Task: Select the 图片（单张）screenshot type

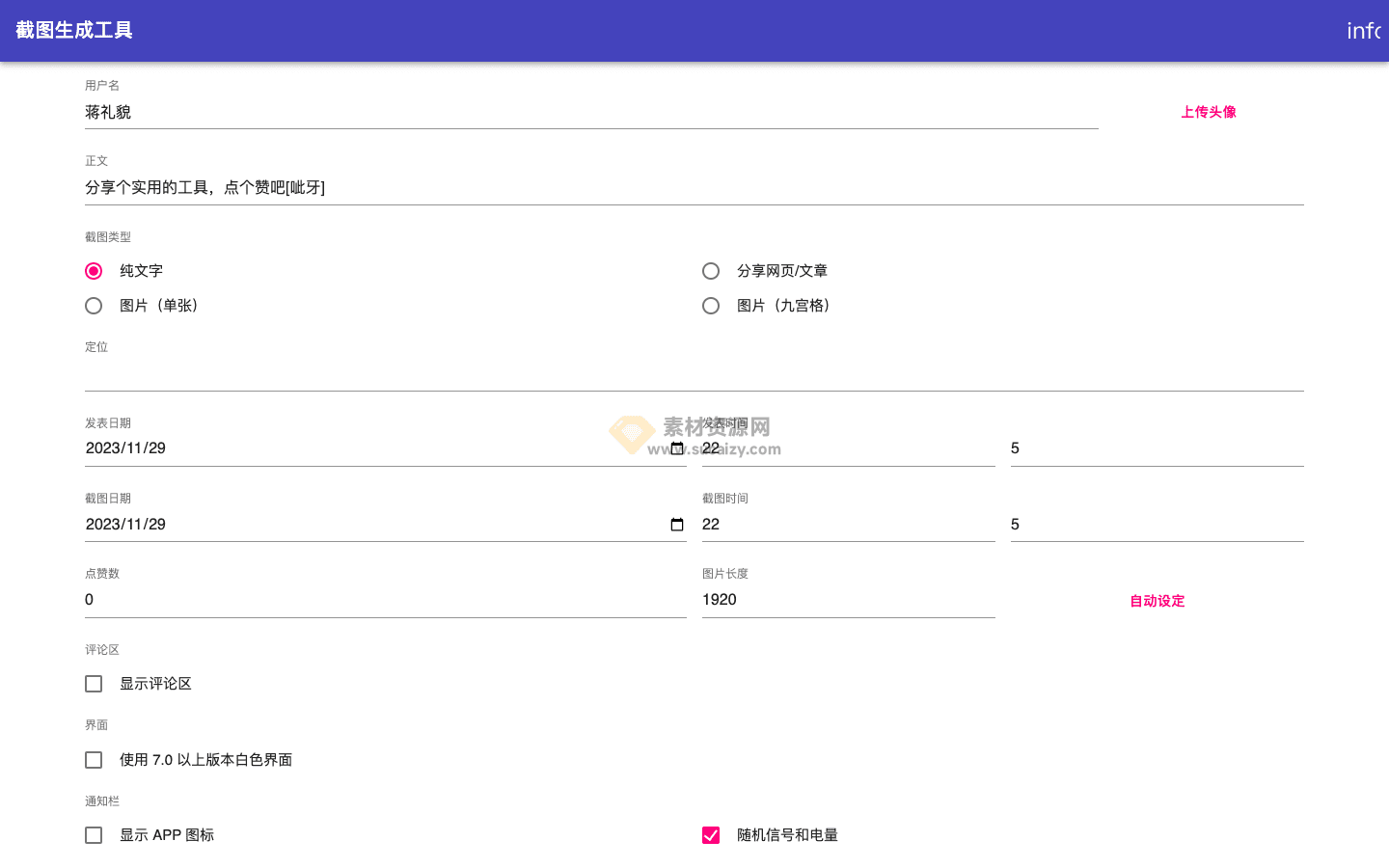Action: click(x=94, y=305)
